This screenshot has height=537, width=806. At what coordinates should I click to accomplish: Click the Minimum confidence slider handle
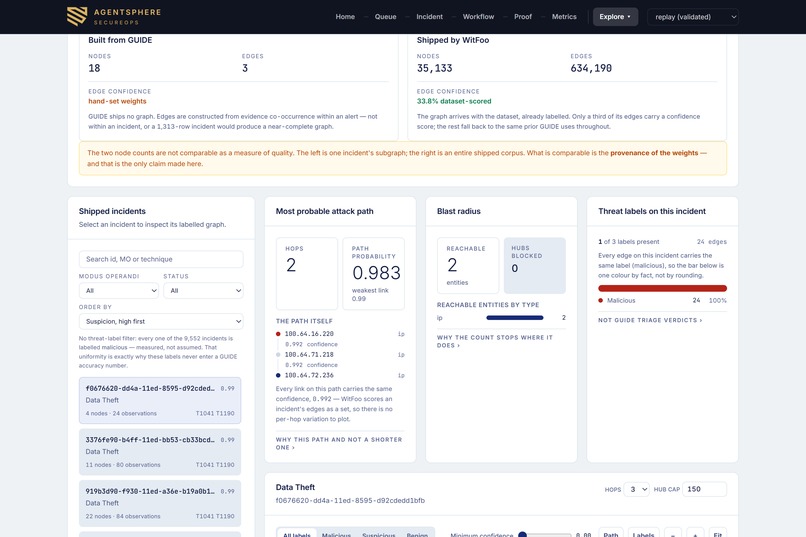click(x=522, y=535)
